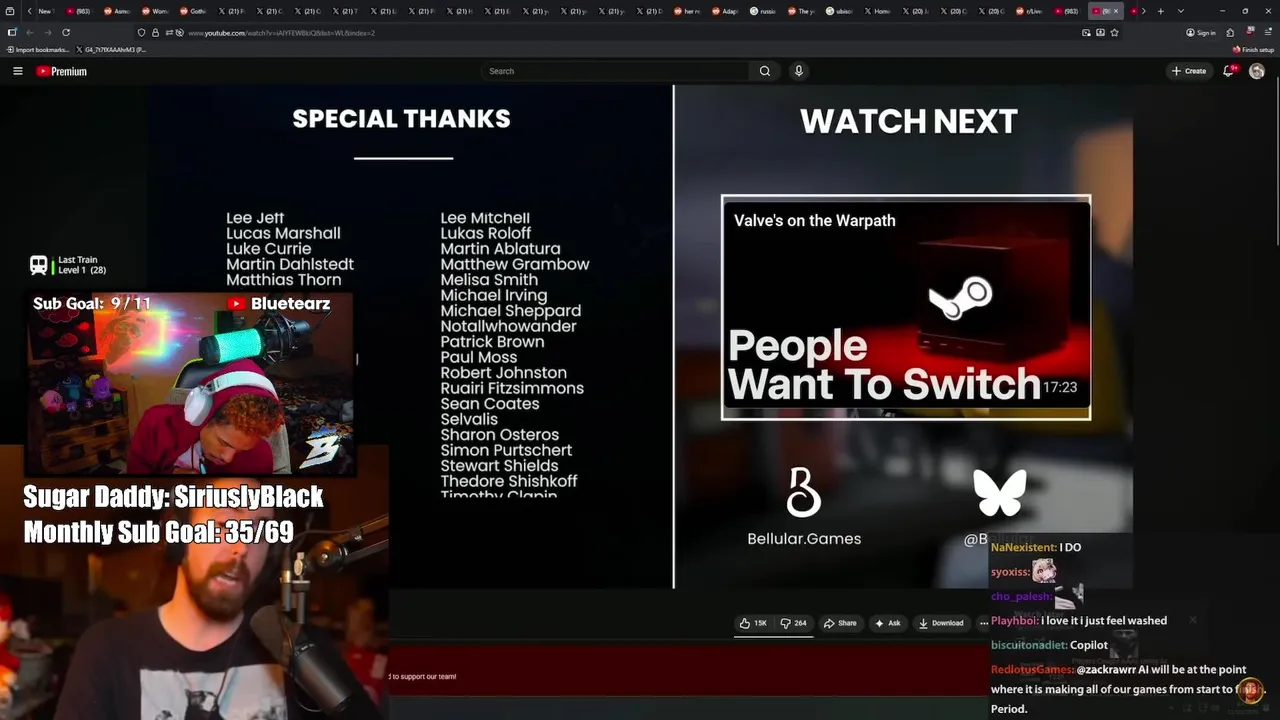This screenshot has width=1280, height=720.
Task: Focus the YouTube search field
Action: 616,71
